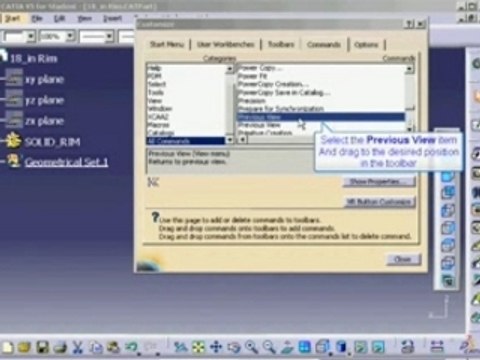The image size is (480, 360).
Task: Select the Macros category
Action: (159, 125)
